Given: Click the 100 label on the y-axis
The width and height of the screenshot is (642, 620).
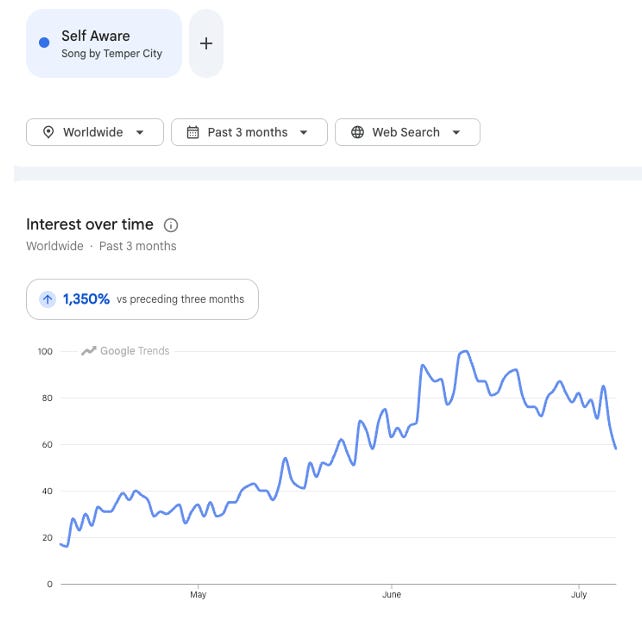Looking at the screenshot, I should pyautogui.click(x=45, y=351).
